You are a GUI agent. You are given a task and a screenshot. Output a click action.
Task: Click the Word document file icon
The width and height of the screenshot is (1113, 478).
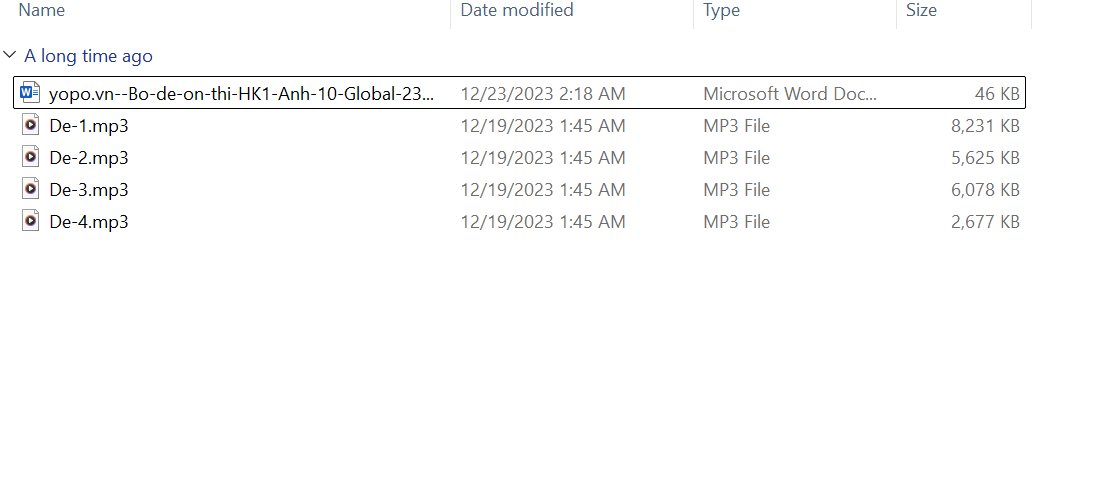tap(30, 94)
